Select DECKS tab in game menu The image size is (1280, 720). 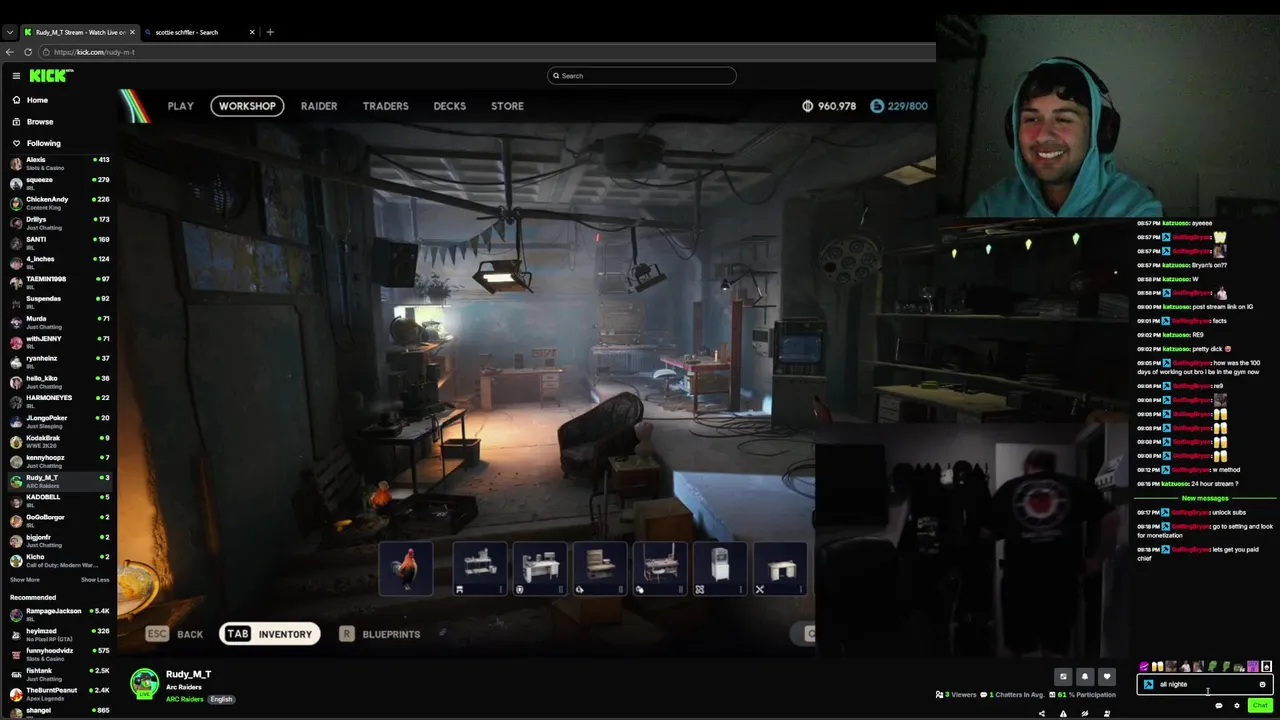coord(450,106)
